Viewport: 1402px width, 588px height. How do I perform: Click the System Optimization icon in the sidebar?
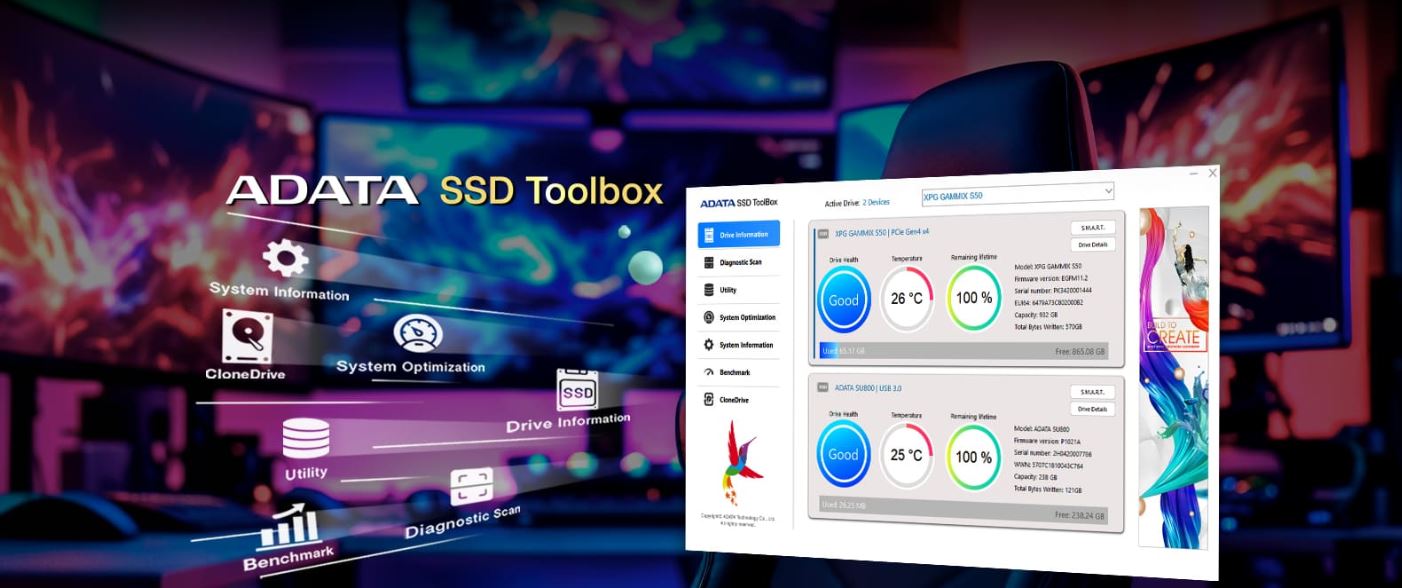point(709,317)
